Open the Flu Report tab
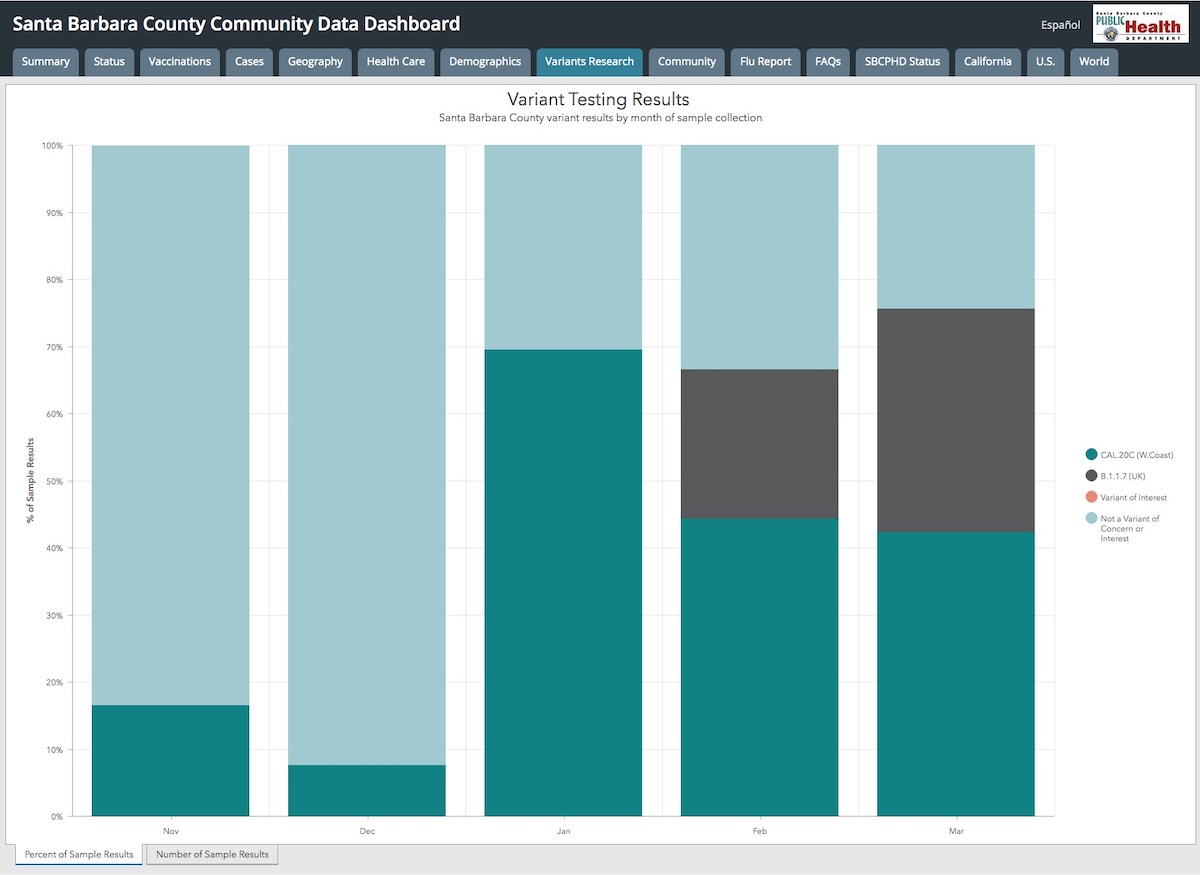The width and height of the screenshot is (1200, 875). coord(765,62)
